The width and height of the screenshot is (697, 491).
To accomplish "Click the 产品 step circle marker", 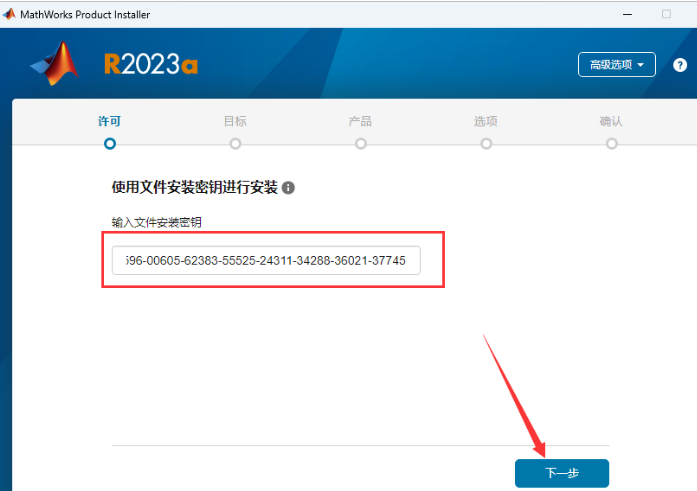I will [x=361, y=144].
